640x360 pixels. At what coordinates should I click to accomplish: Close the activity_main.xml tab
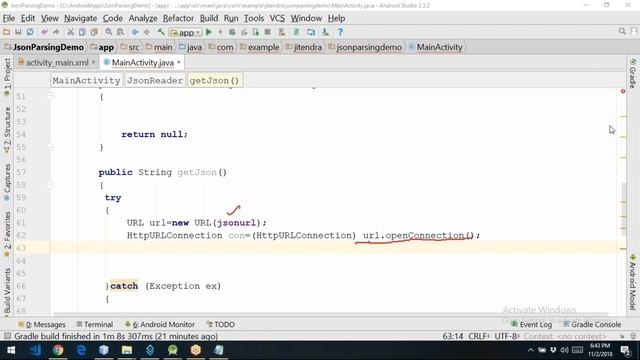93,62
